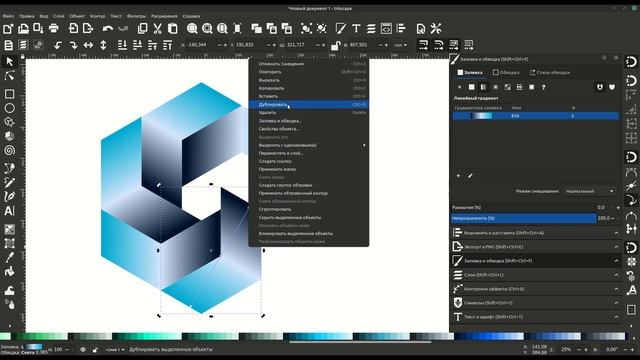
Task: Click the Paste clipboard icon
Action: (x=173, y=28)
